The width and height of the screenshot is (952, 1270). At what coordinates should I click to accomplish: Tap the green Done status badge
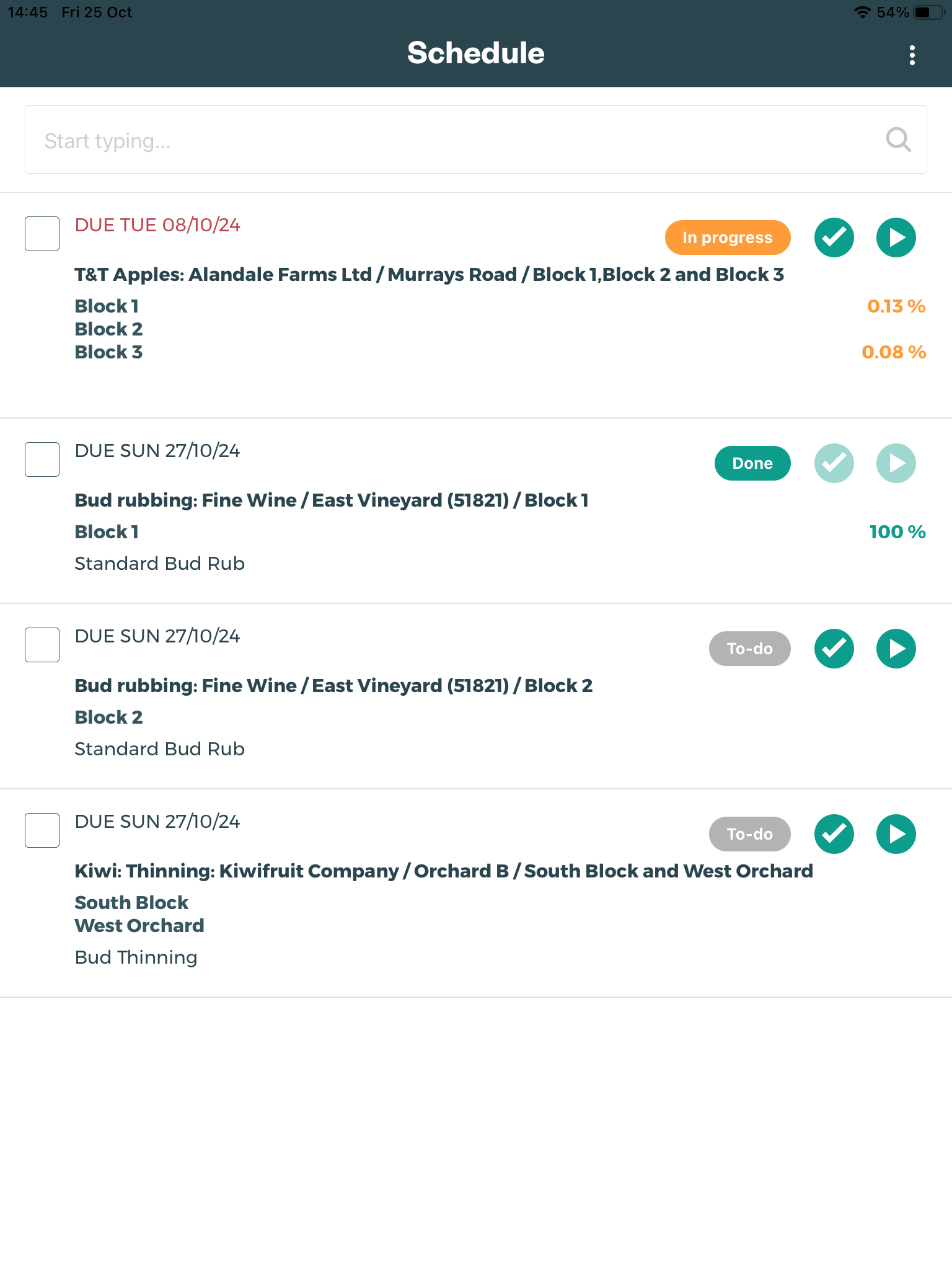(752, 463)
